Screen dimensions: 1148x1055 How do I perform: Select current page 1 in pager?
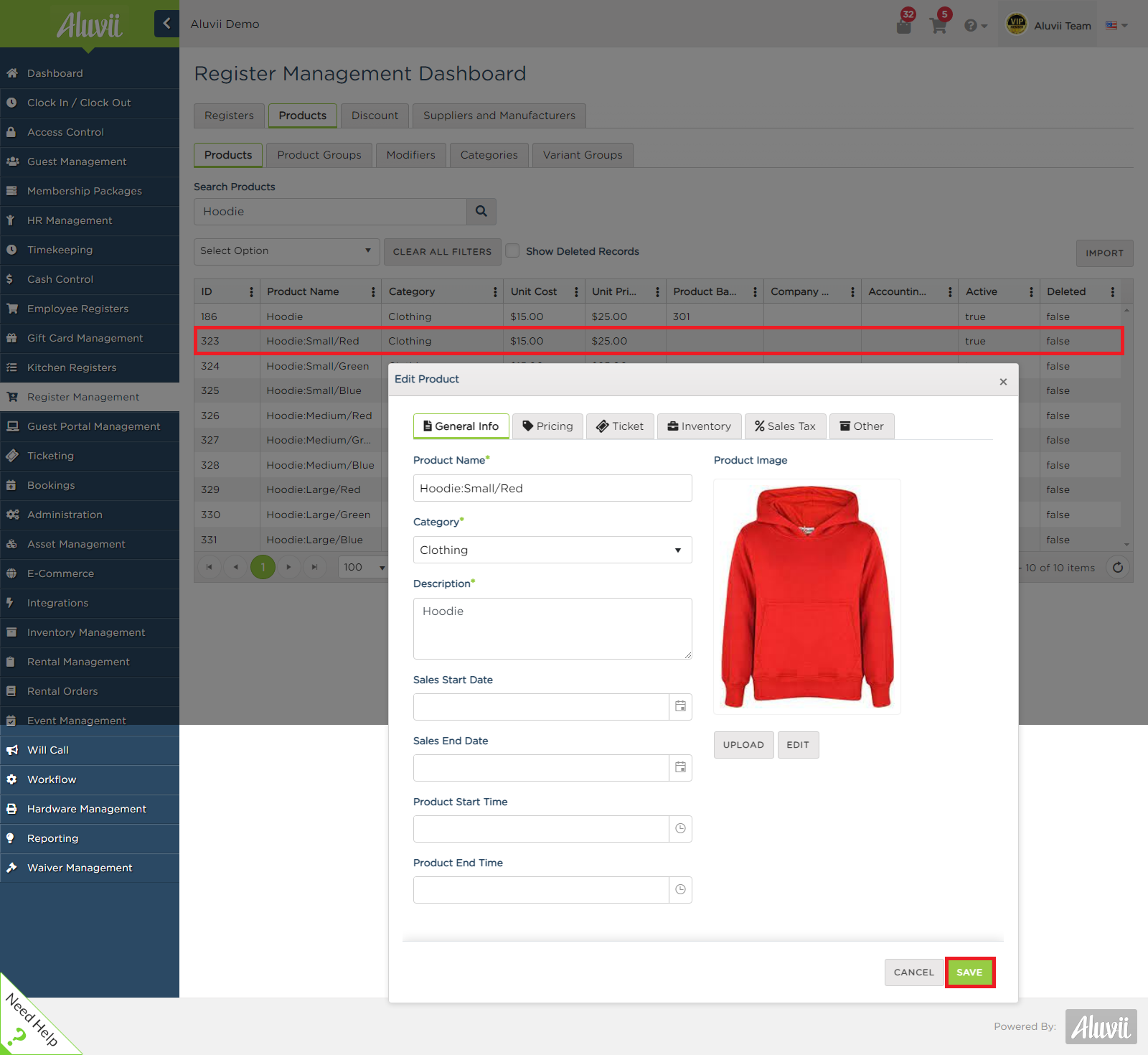[263, 567]
